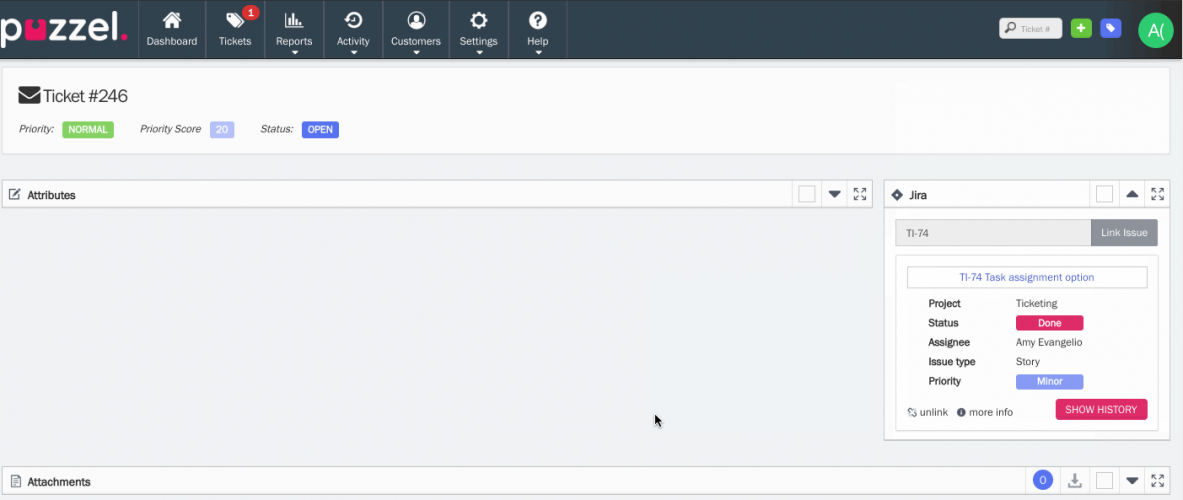Viewport: 1183px width, 500px height.
Task: Click the Ticket # search field
Action: click(1031, 29)
